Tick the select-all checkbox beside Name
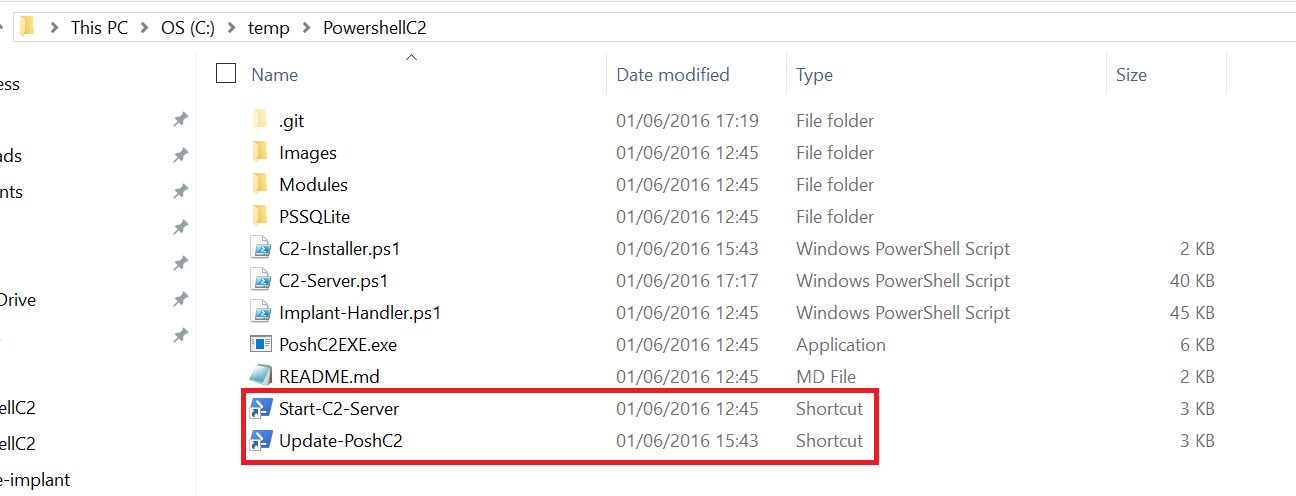The width and height of the screenshot is (1296, 496). (226, 73)
